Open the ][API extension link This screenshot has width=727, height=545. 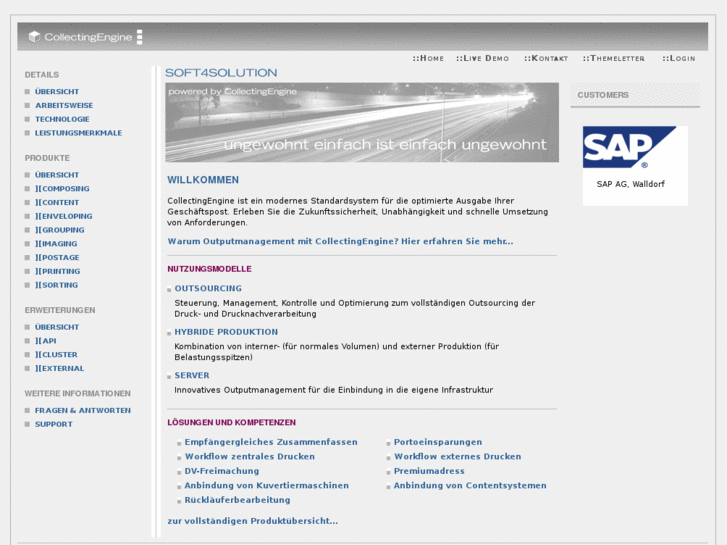click(45, 341)
